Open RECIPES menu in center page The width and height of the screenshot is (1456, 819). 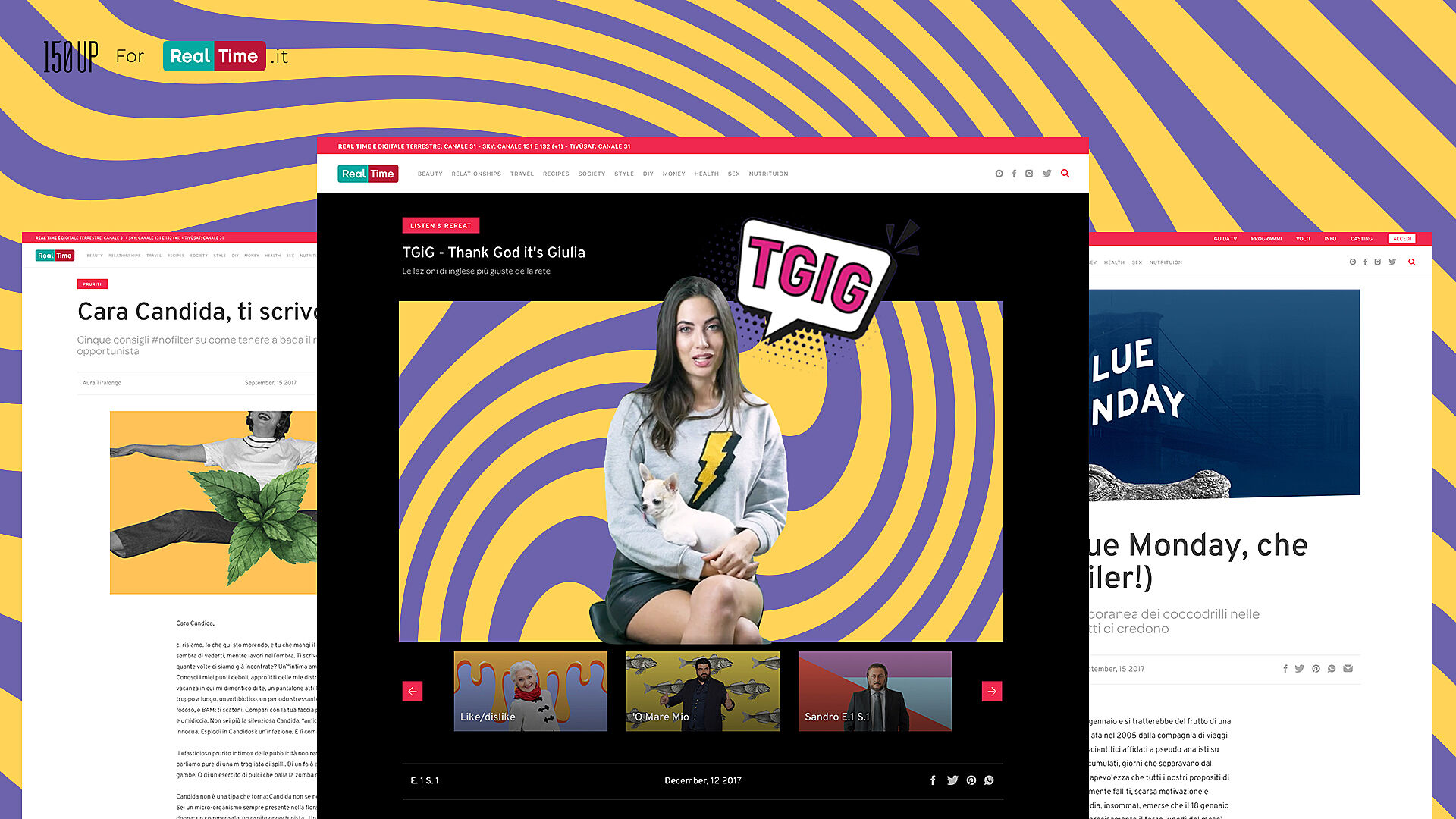tap(556, 174)
